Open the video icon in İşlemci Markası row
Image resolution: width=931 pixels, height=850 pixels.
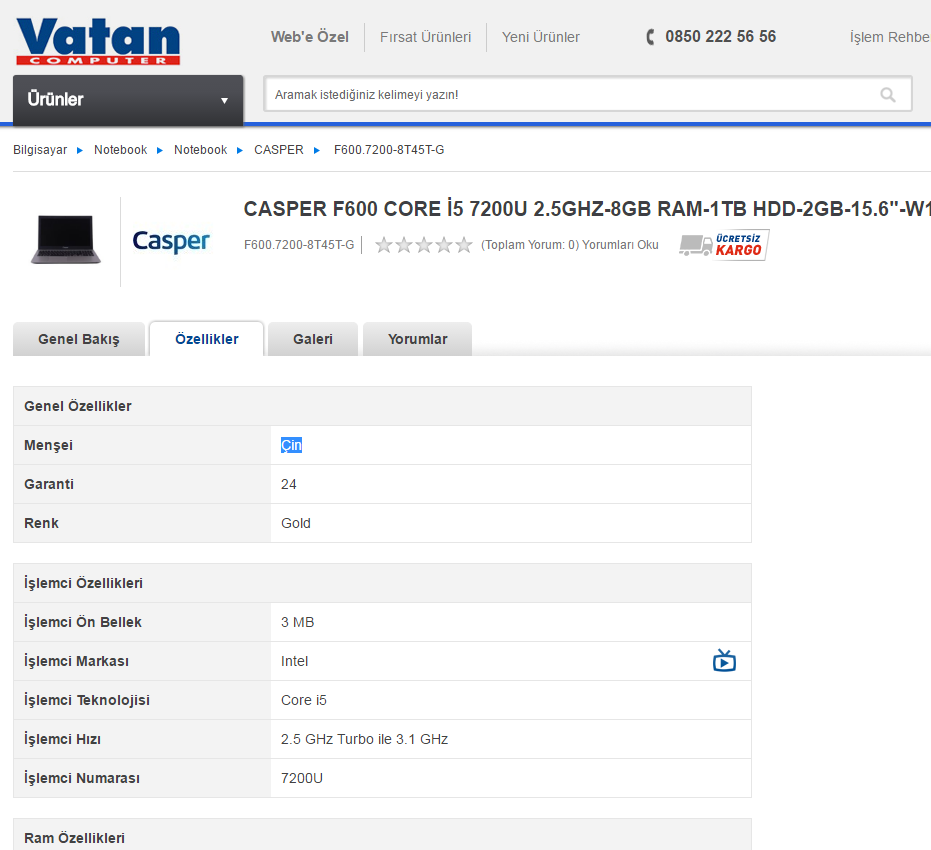724,660
